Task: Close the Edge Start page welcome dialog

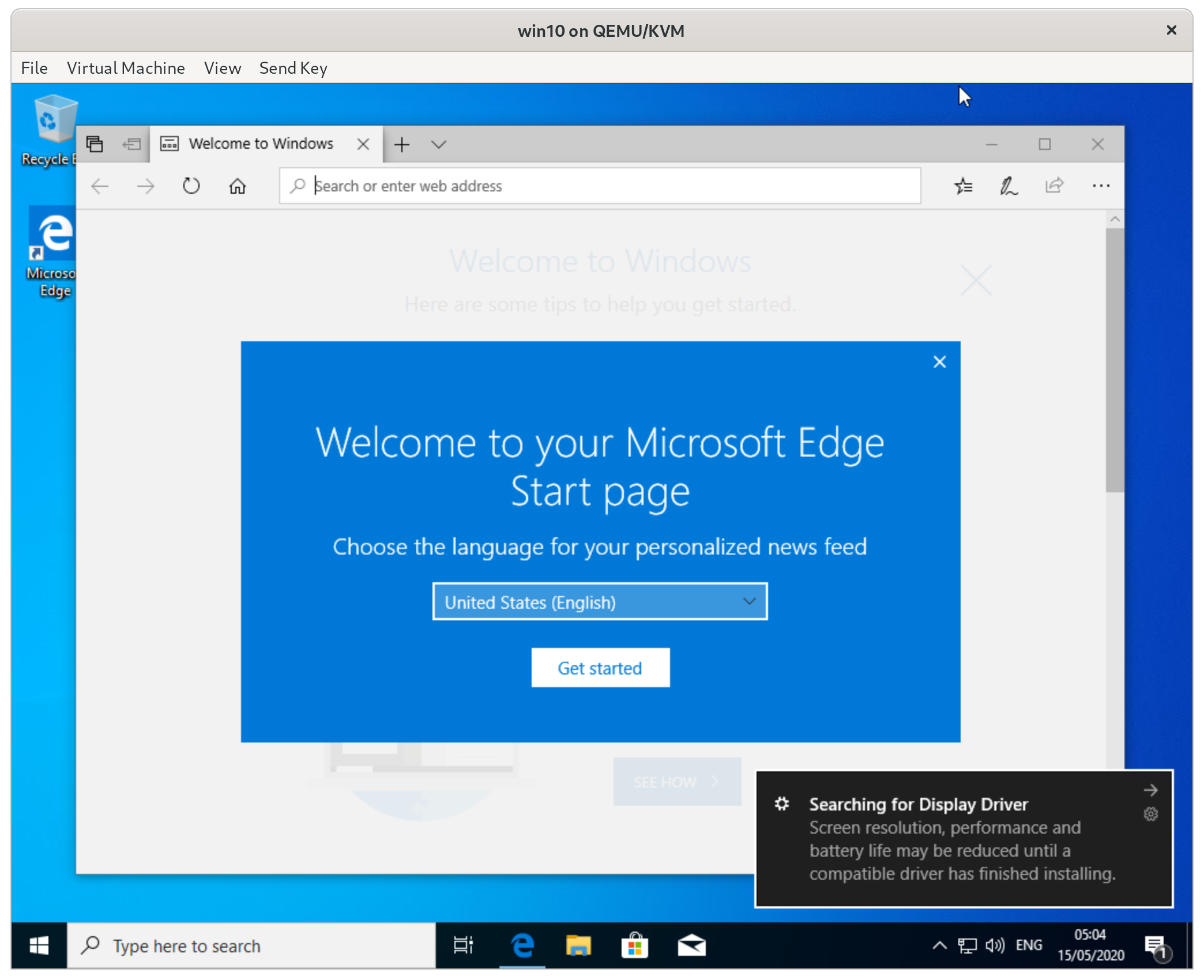Action: pyautogui.click(x=939, y=362)
